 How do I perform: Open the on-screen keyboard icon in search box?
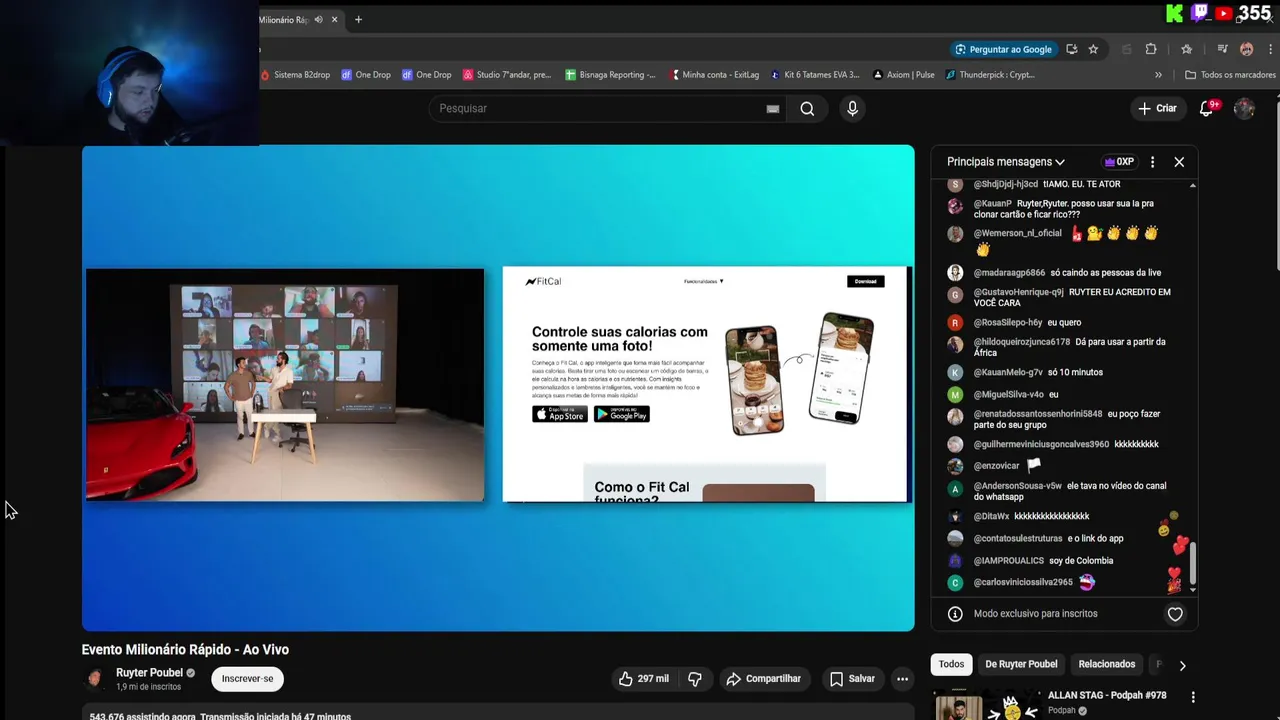tap(772, 108)
